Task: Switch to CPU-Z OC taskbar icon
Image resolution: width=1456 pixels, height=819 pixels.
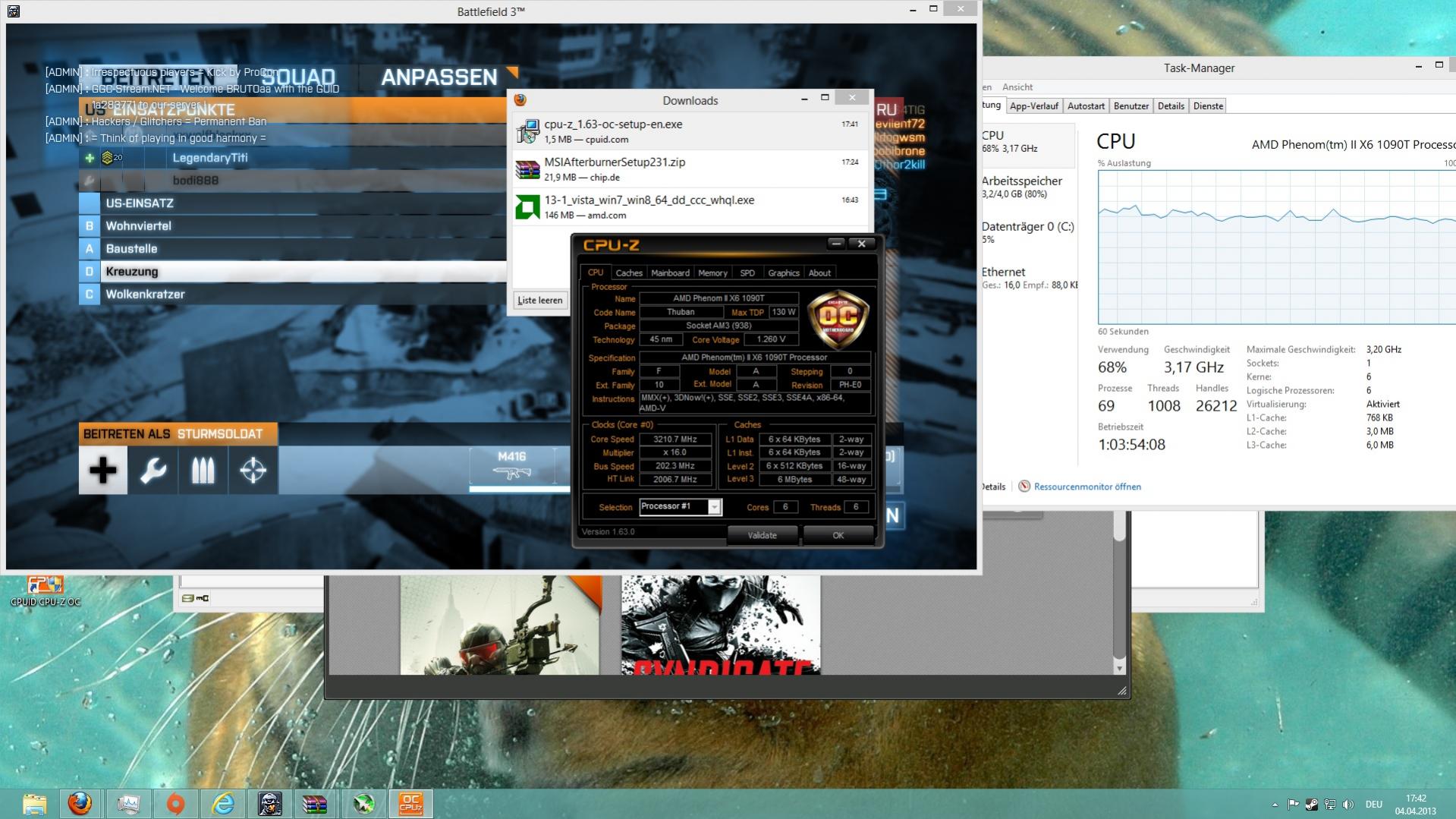Action: click(x=410, y=803)
